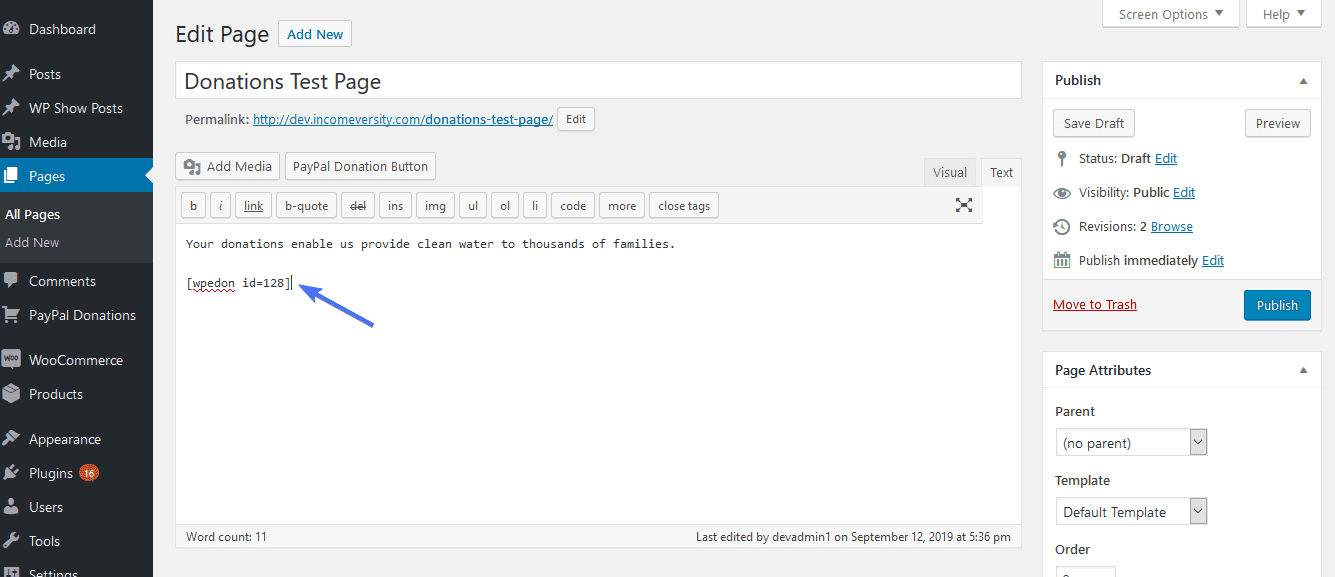Open Dashboard from the sidebar icon

point(12,29)
